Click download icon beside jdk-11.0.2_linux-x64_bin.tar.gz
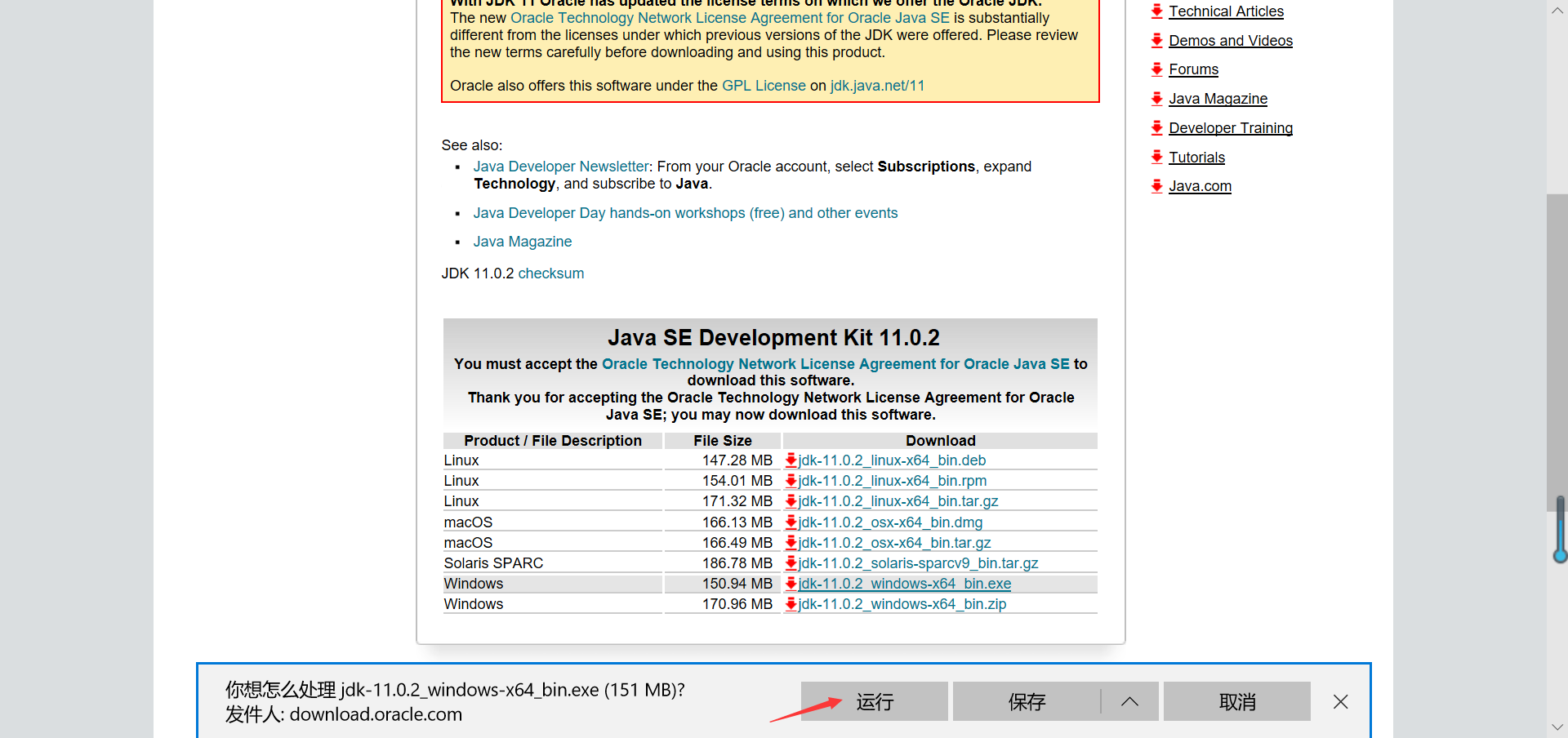The image size is (1568, 738). click(791, 501)
